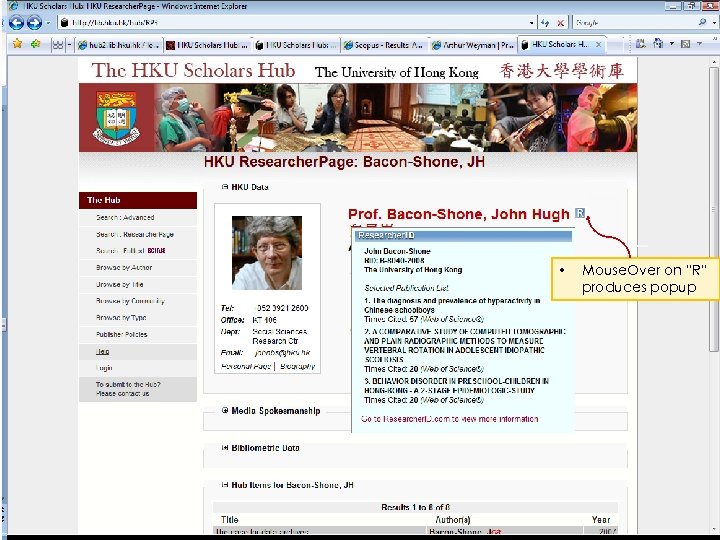Image resolution: width=720 pixels, height=540 pixels.
Task: Click the browser Forward arrow button
Action: pyautogui.click(x=34, y=22)
